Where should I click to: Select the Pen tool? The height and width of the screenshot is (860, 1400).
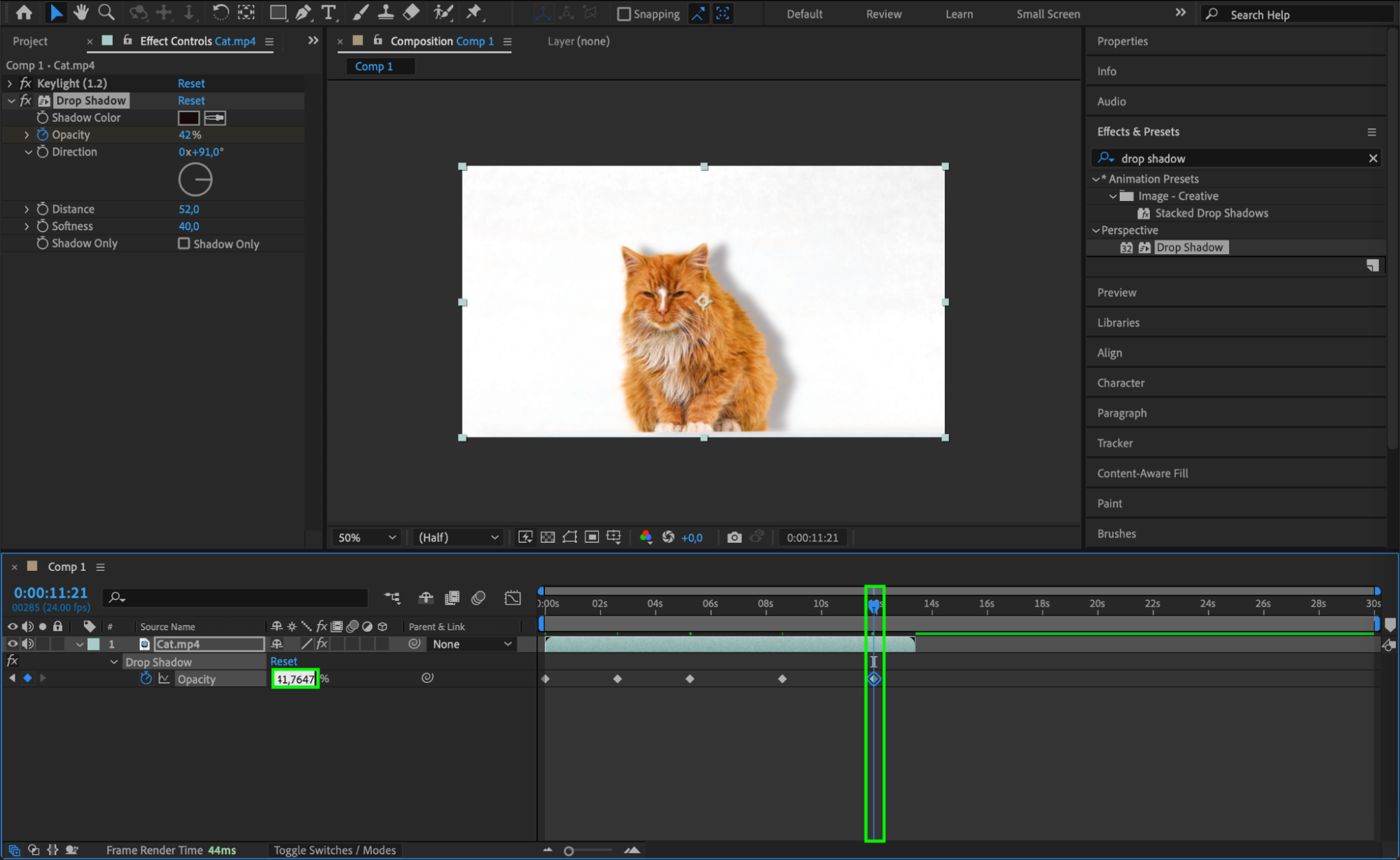303,13
